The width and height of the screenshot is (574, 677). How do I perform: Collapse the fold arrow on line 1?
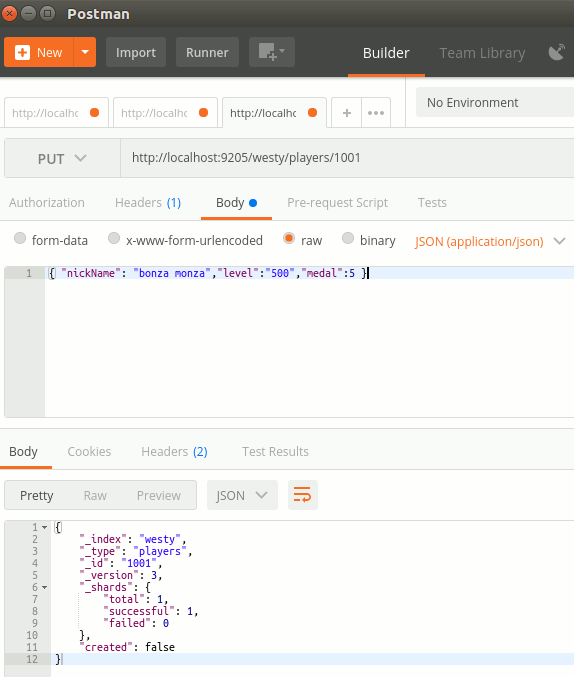coord(44,527)
